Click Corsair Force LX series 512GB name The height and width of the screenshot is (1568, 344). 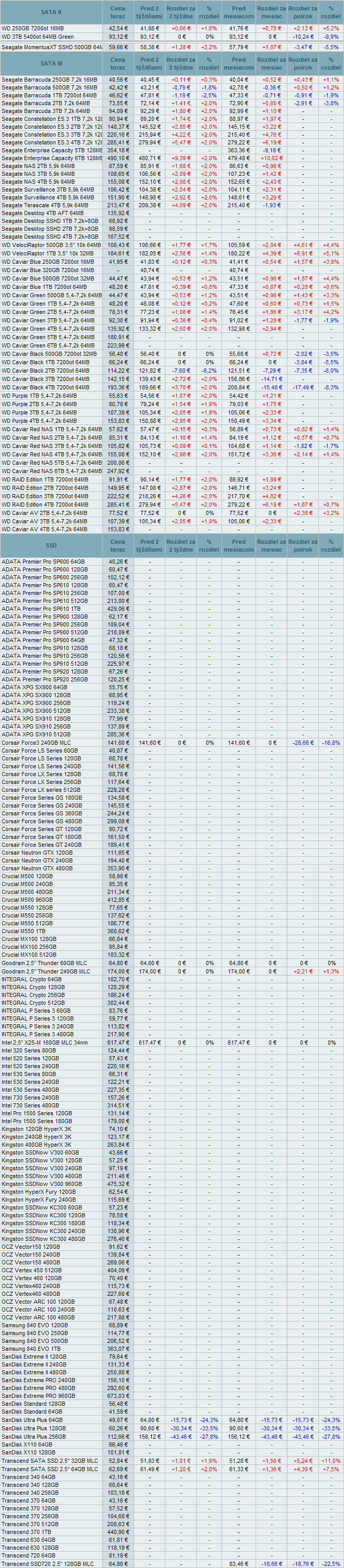pyautogui.click(x=41, y=790)
